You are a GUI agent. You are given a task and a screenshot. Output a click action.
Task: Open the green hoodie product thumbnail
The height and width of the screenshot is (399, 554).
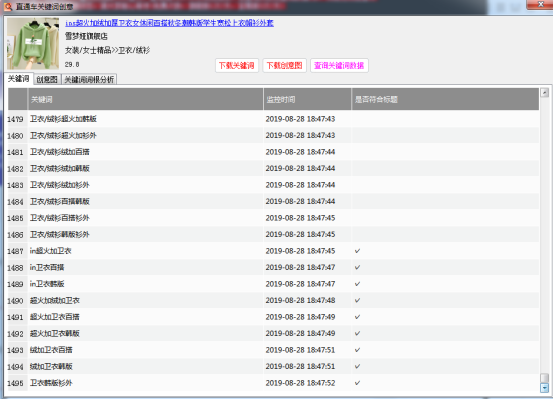point(33,43)
